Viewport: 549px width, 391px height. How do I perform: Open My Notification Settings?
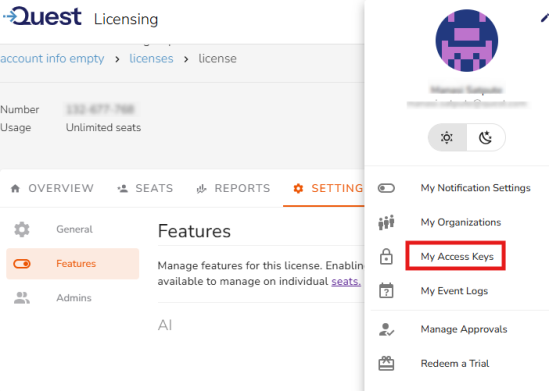475,188
